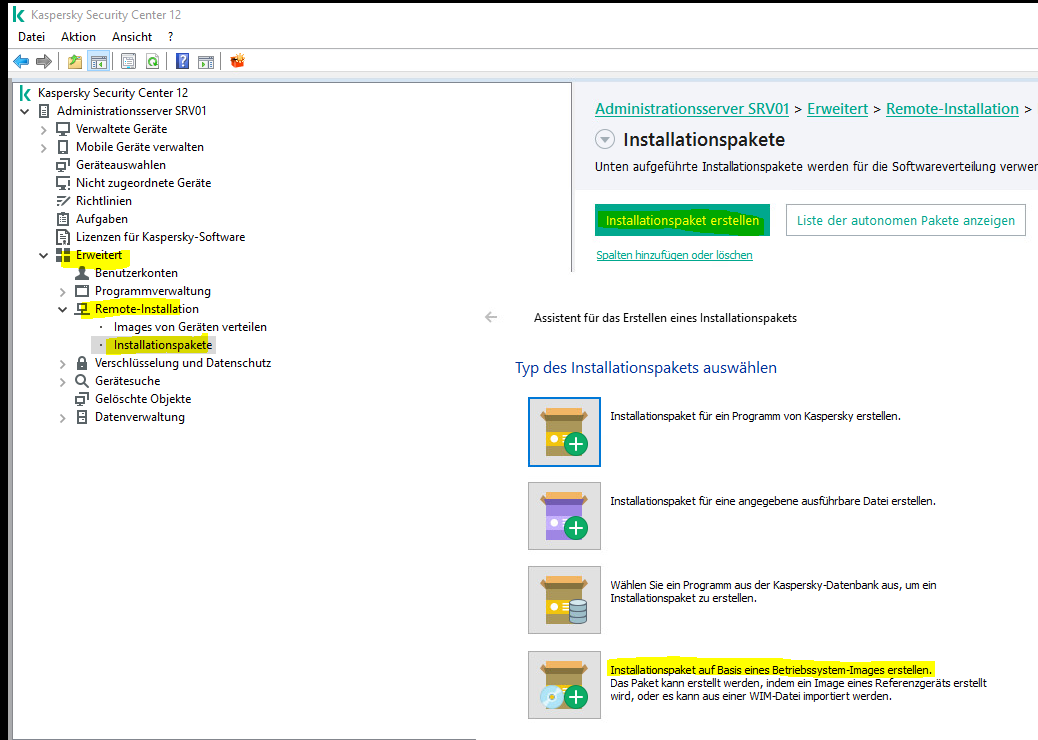The height and width of the screenshot is (740, 1038).
Task: Select Kaspersky program package box icon
Action: click(564, 432)
